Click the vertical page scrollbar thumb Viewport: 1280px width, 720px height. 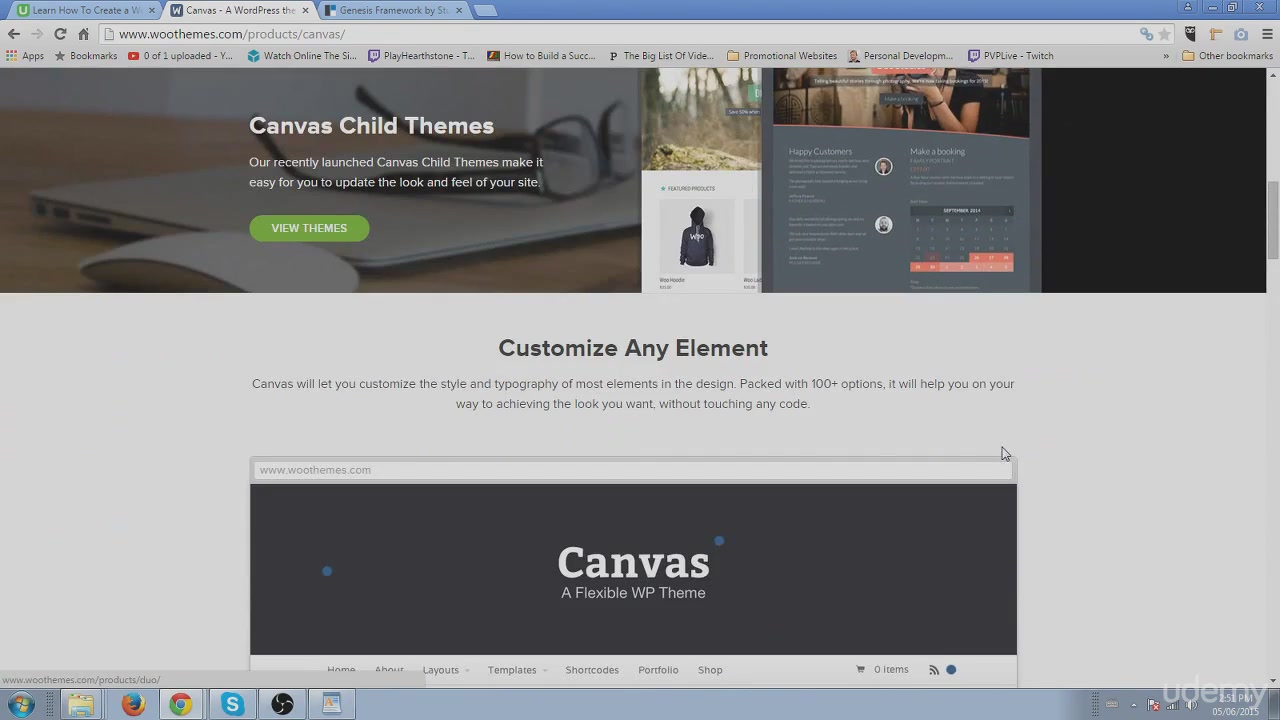[x=1273, y=220]
